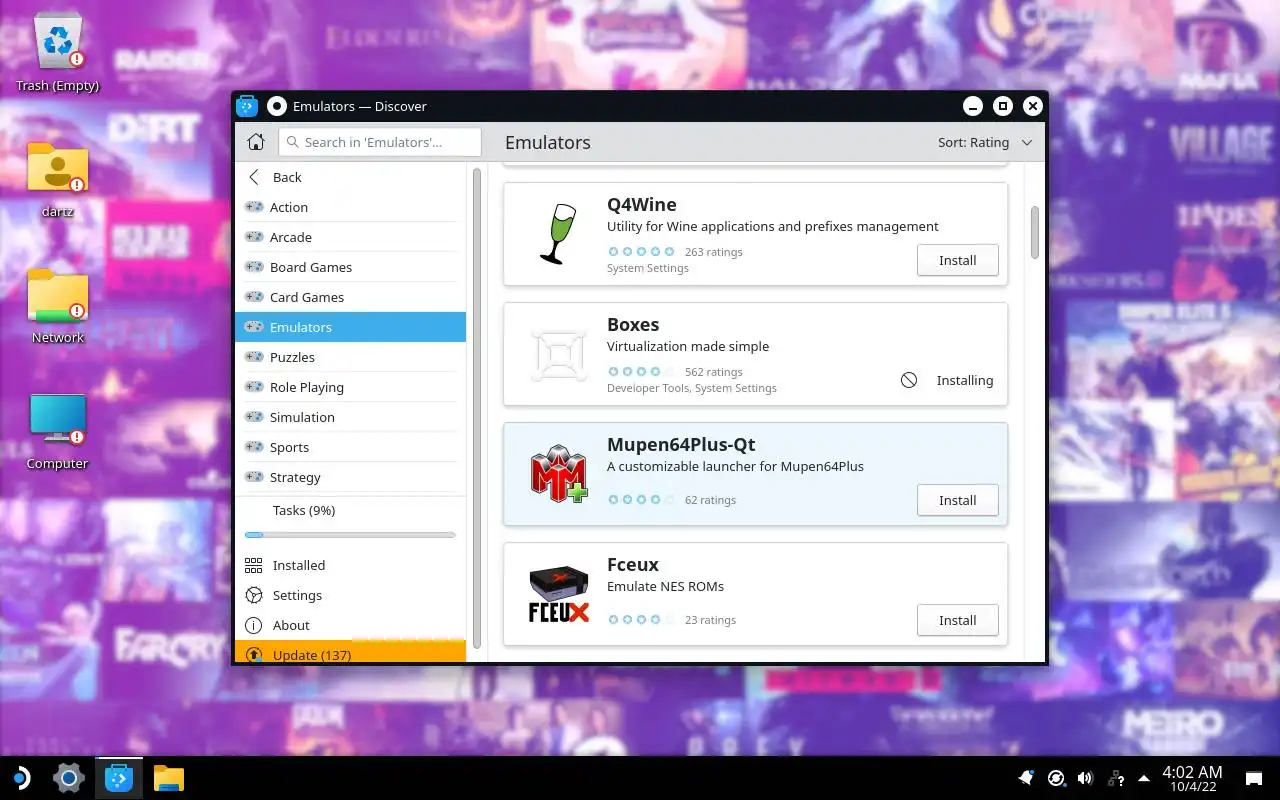Click 'Emulate NES ROMs' description text

[665, 587]
